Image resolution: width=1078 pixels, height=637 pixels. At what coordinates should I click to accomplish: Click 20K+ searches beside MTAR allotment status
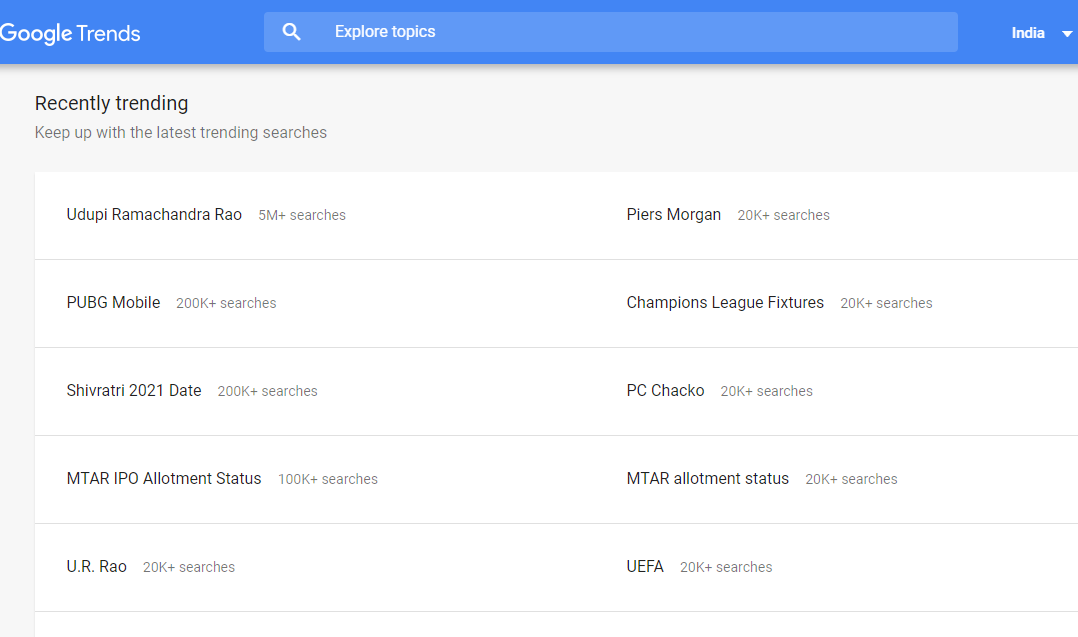point(851,479)
